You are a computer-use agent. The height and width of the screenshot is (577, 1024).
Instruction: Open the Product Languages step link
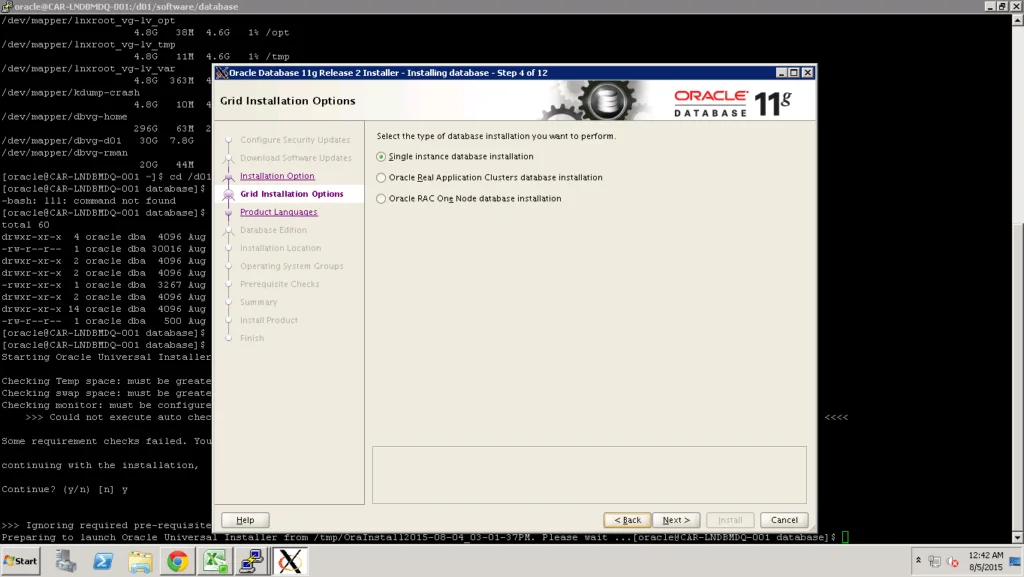click(x=278, y=212)
